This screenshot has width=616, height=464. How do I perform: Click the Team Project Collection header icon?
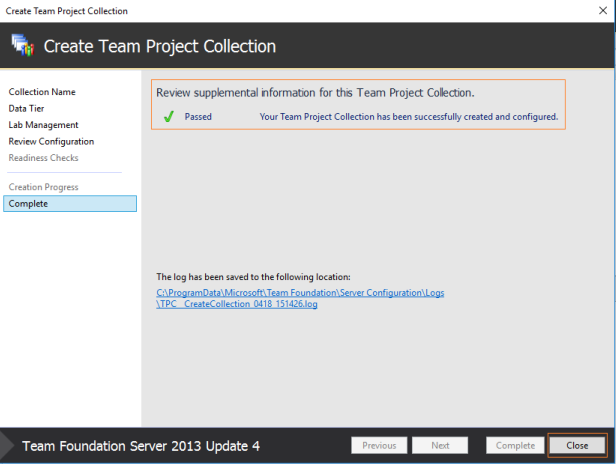point(23,46)
